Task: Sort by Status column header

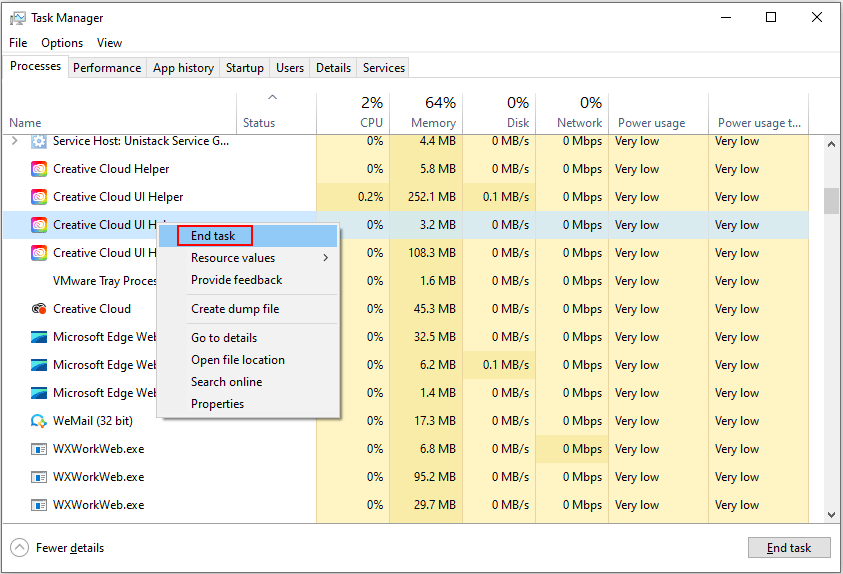Action: pyautogui.click(x=276, y=113)
